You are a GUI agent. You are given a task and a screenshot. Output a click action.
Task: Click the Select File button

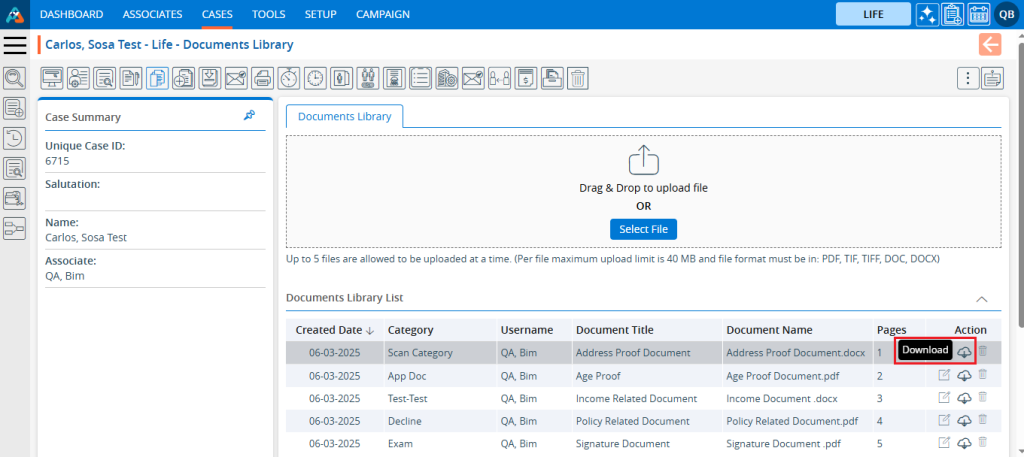point(643,230)
